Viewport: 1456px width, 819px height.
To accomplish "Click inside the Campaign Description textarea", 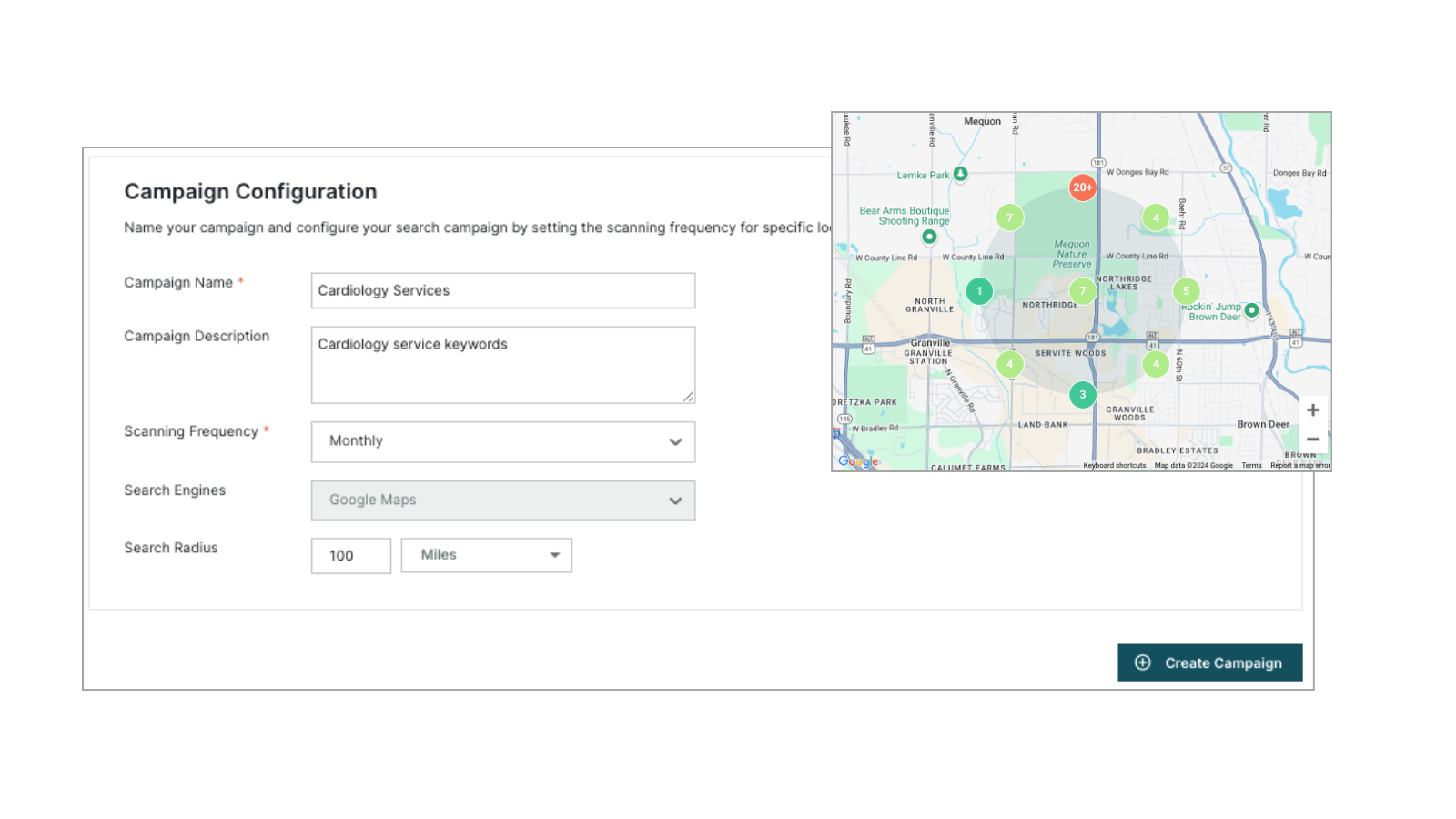I will click(x=503, y=365).
